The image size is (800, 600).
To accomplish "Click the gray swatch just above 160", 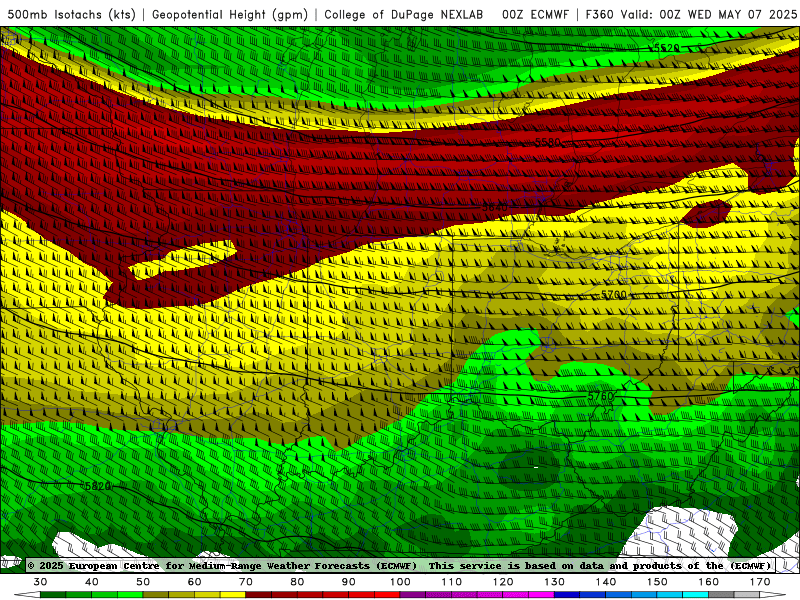I will [721, 595].
